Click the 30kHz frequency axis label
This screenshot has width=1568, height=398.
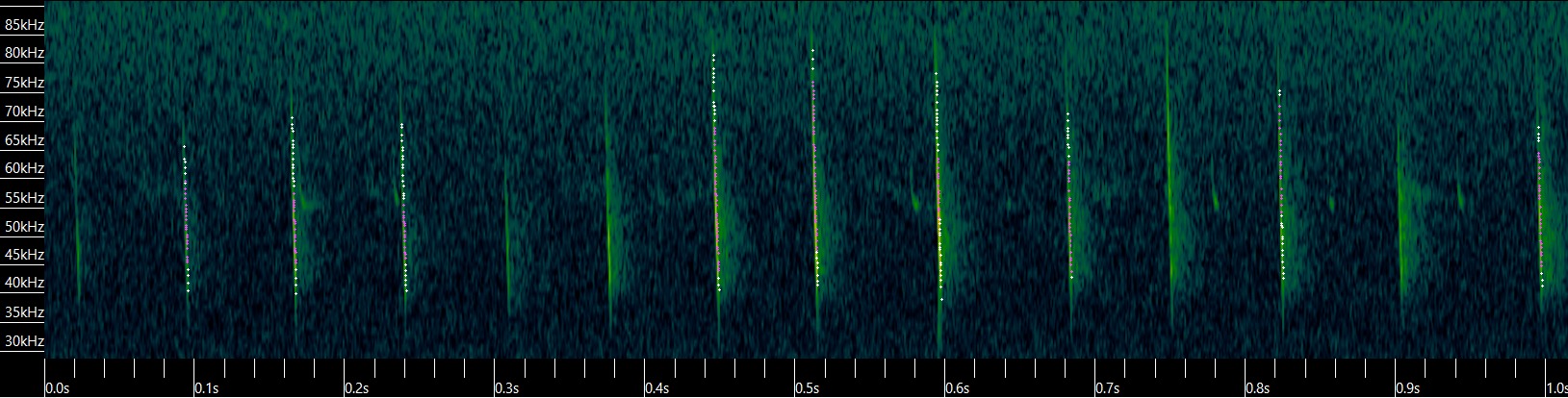(22, 341)
